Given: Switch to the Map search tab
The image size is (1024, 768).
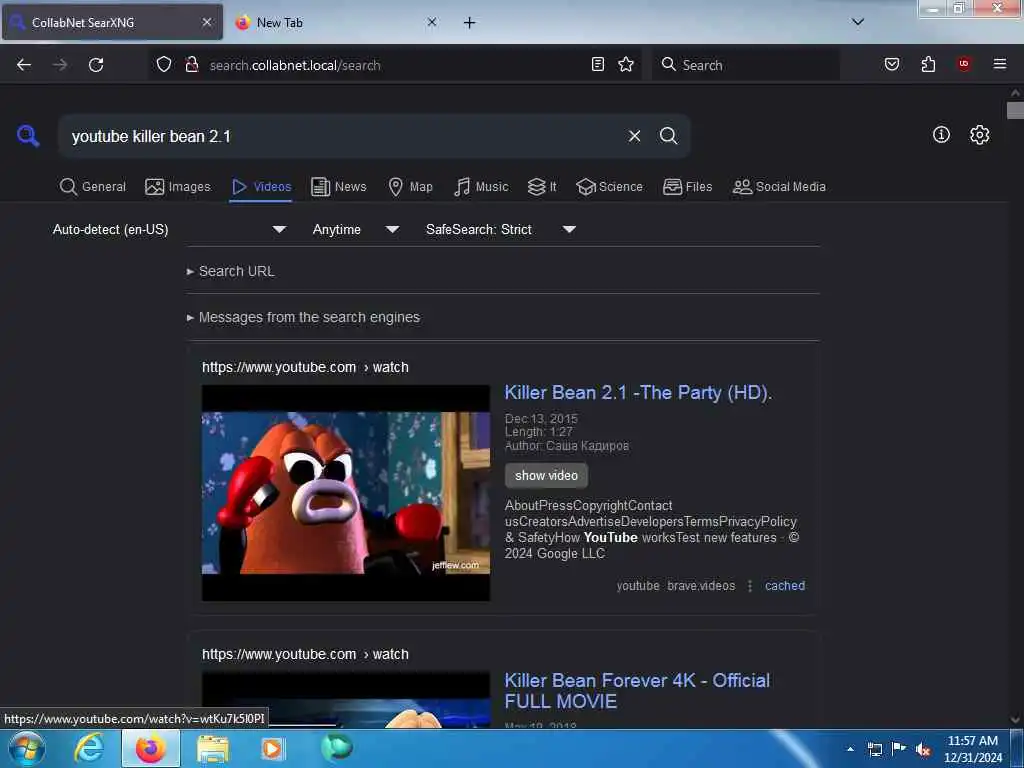Looking at the screenshot, I should point(410,187).
